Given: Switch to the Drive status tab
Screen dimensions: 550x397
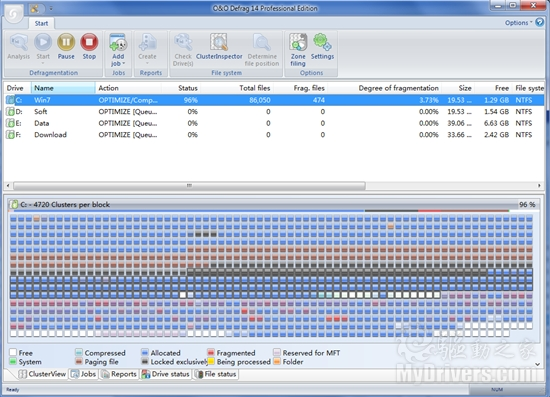Looking at the screenshot, I should coord(166,374).
